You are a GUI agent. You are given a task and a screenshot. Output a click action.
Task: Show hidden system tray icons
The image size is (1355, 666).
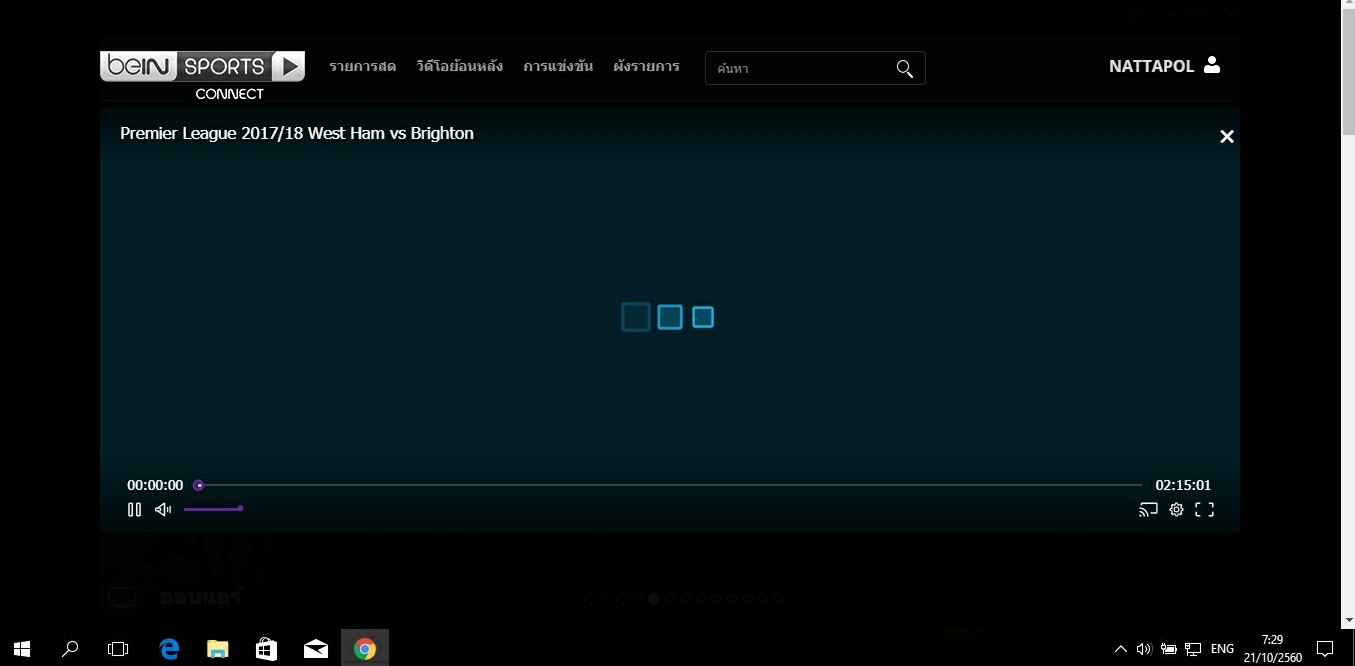(1120, 648)
